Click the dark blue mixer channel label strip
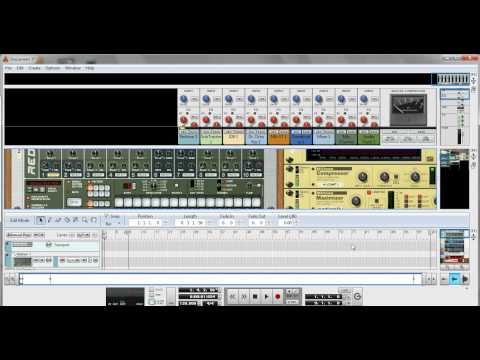 (301, 137)
